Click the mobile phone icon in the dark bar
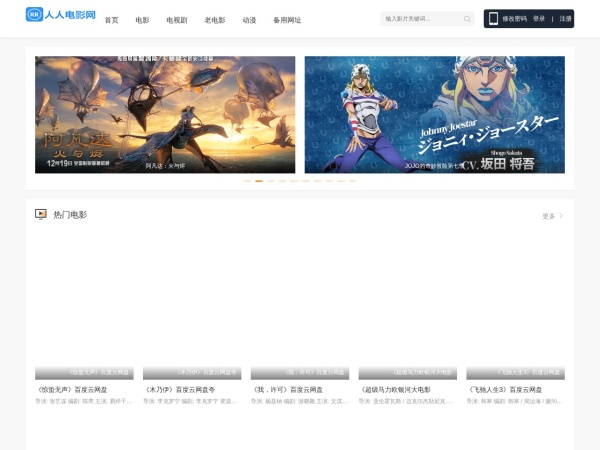This screenshot has width=600, height=450. 493,18
